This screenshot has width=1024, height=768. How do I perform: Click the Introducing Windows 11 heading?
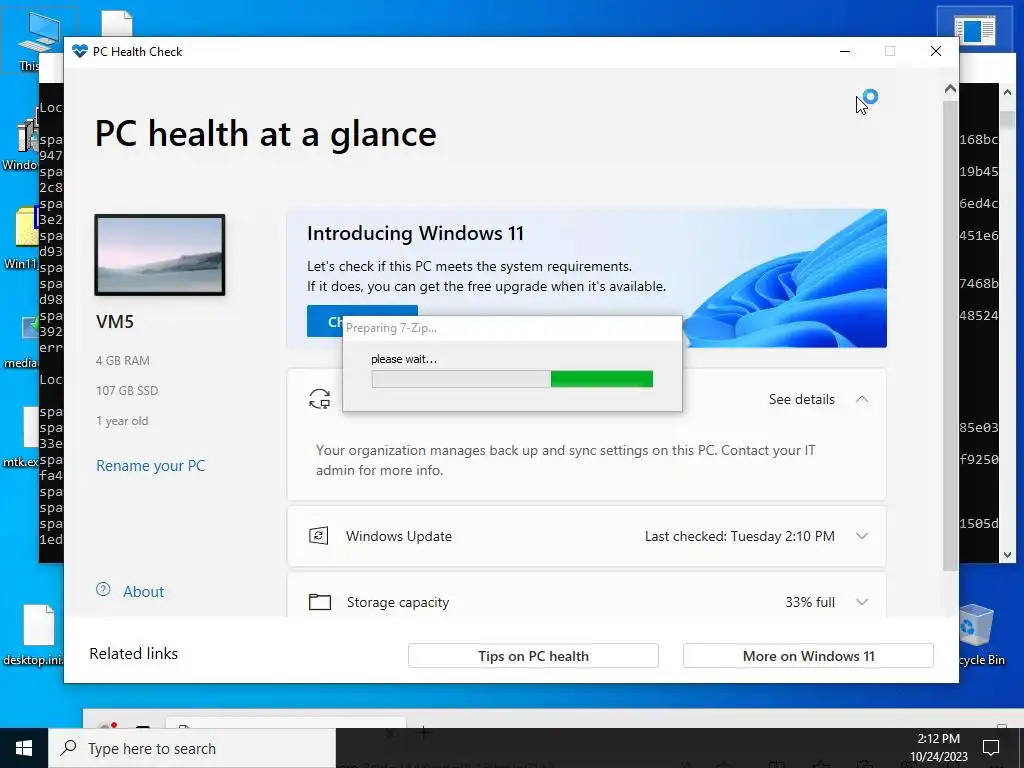tap(415, 233)
